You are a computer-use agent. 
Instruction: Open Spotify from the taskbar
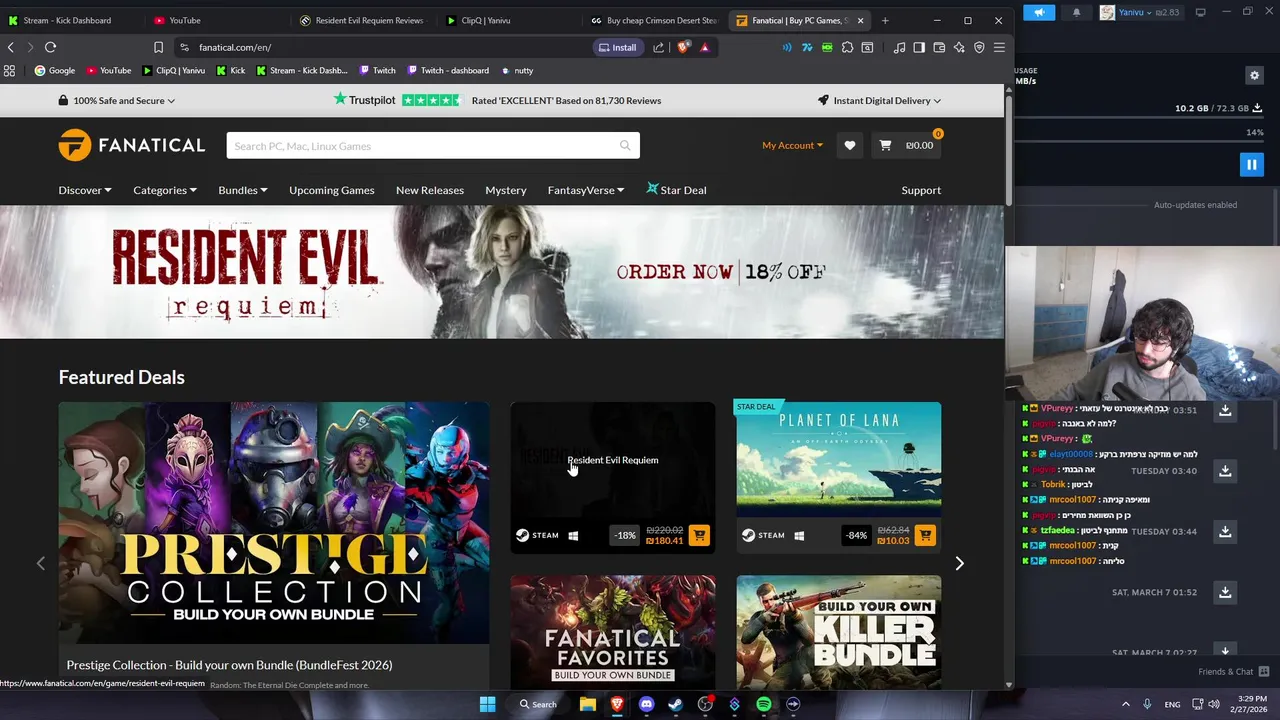[x=764, y=704]
